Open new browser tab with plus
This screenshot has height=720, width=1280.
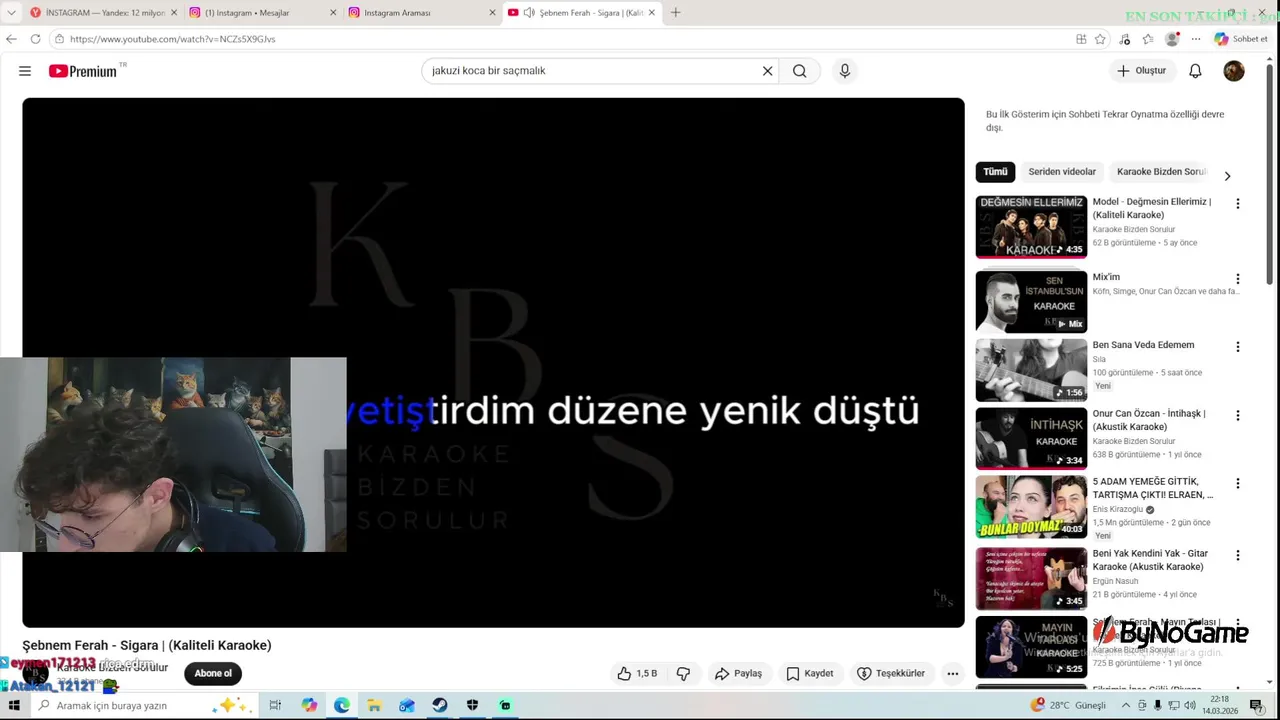tap(676, 12)
